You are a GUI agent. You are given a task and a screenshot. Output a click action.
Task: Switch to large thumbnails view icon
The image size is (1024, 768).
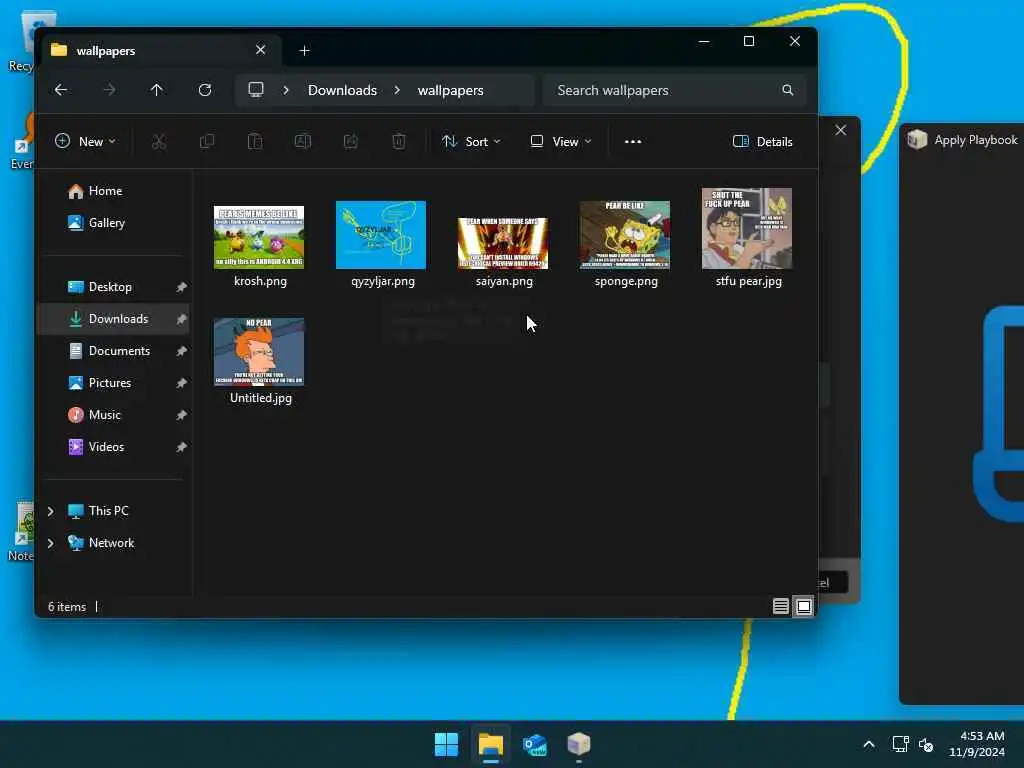pos(804,607)
